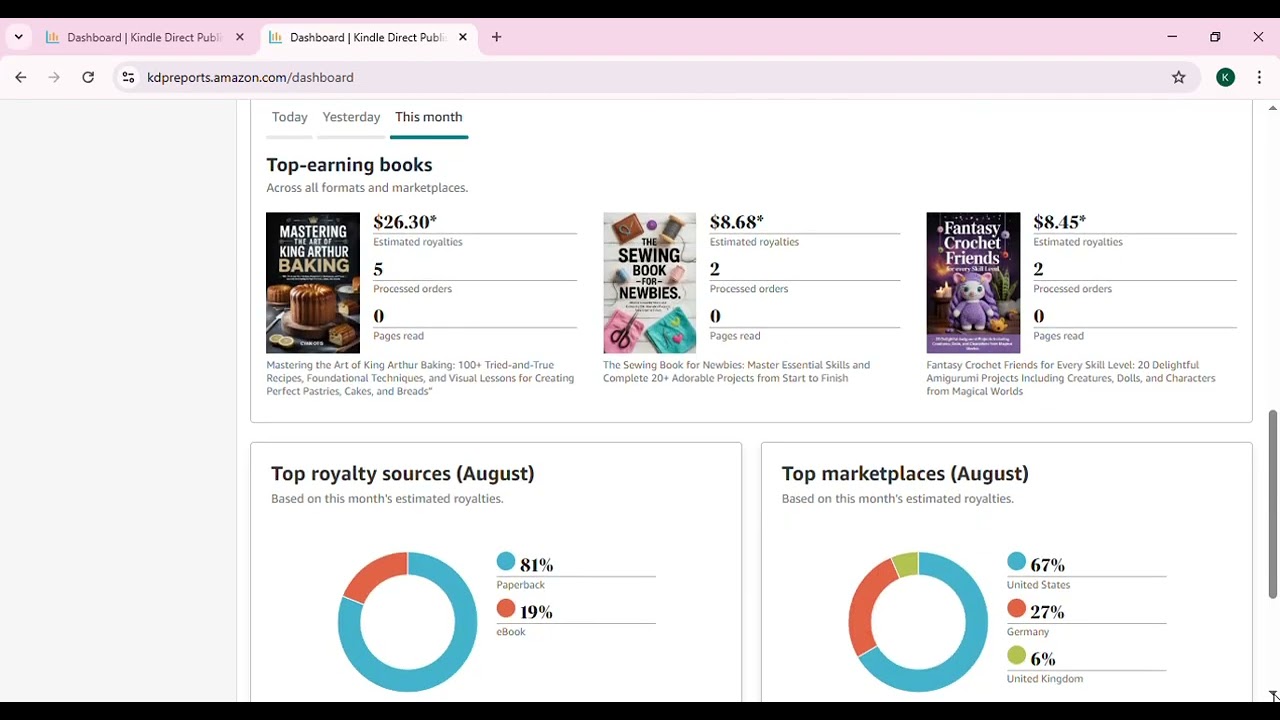Go back to previous page
1280x720 pixels.
point(21,77)
